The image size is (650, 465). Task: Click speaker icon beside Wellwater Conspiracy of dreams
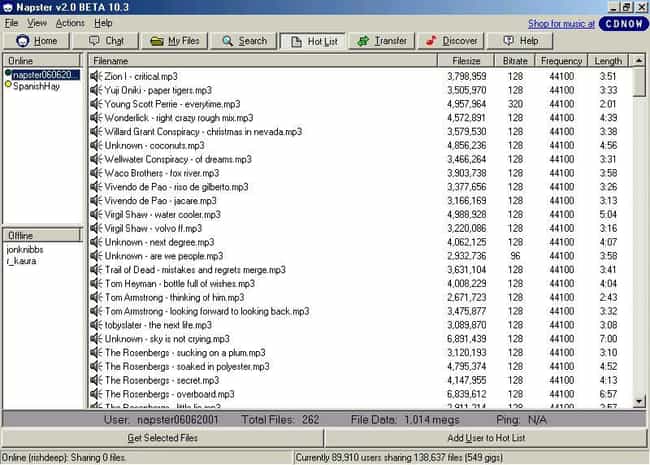tap(96, 159)
